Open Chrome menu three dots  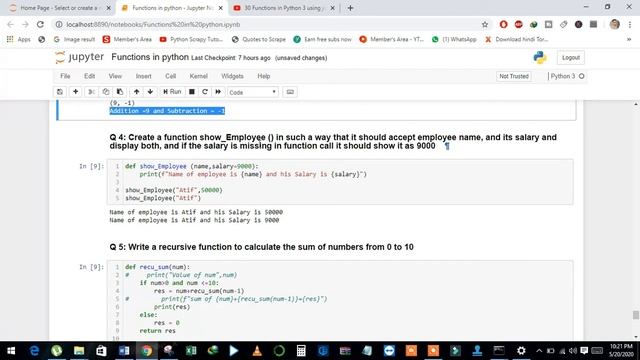click(x=630, y=24)
